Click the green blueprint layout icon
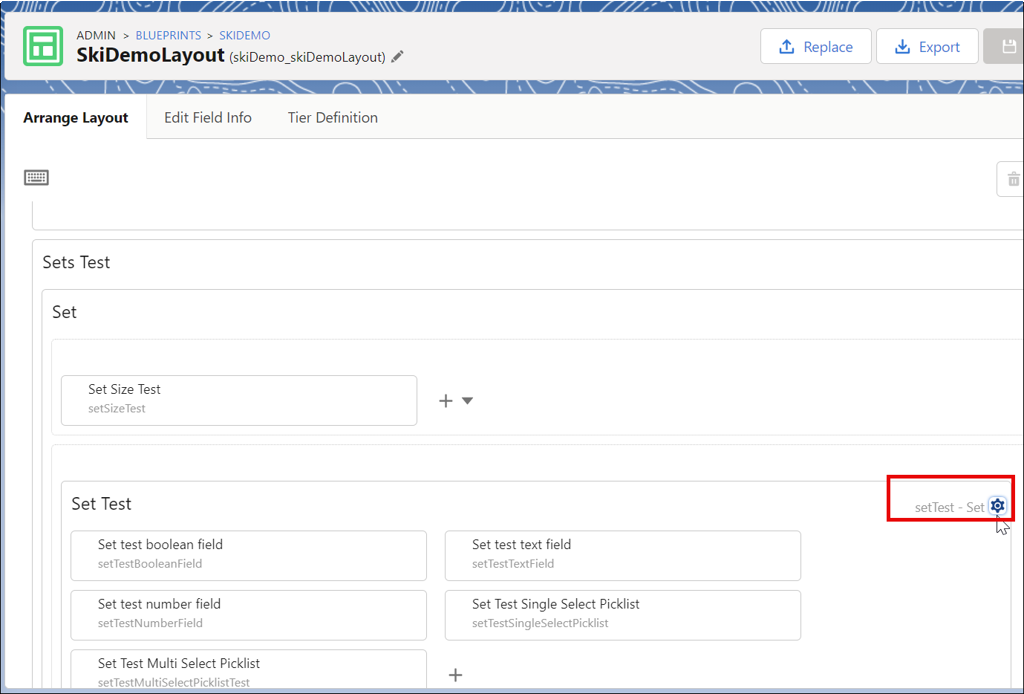This screenshot has width=1024, height=694. pyautogui.click(x=43, y=46)
